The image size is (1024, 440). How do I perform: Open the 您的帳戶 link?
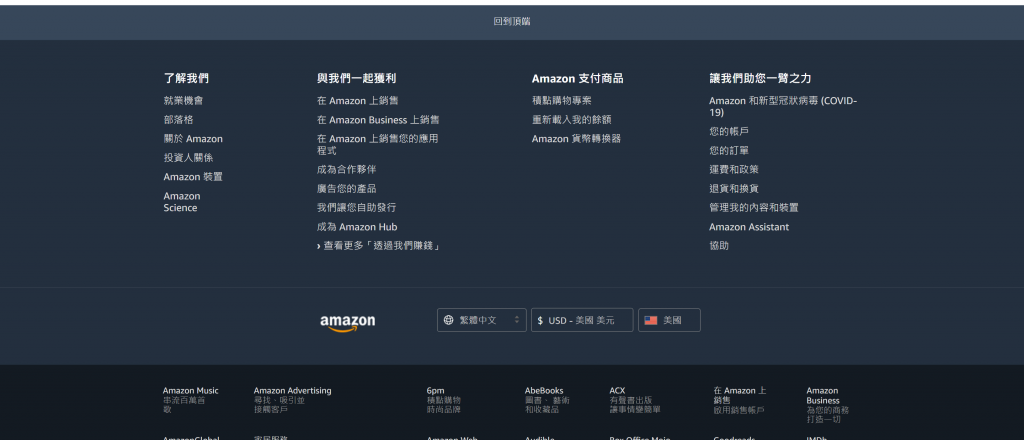coord(729,131)
